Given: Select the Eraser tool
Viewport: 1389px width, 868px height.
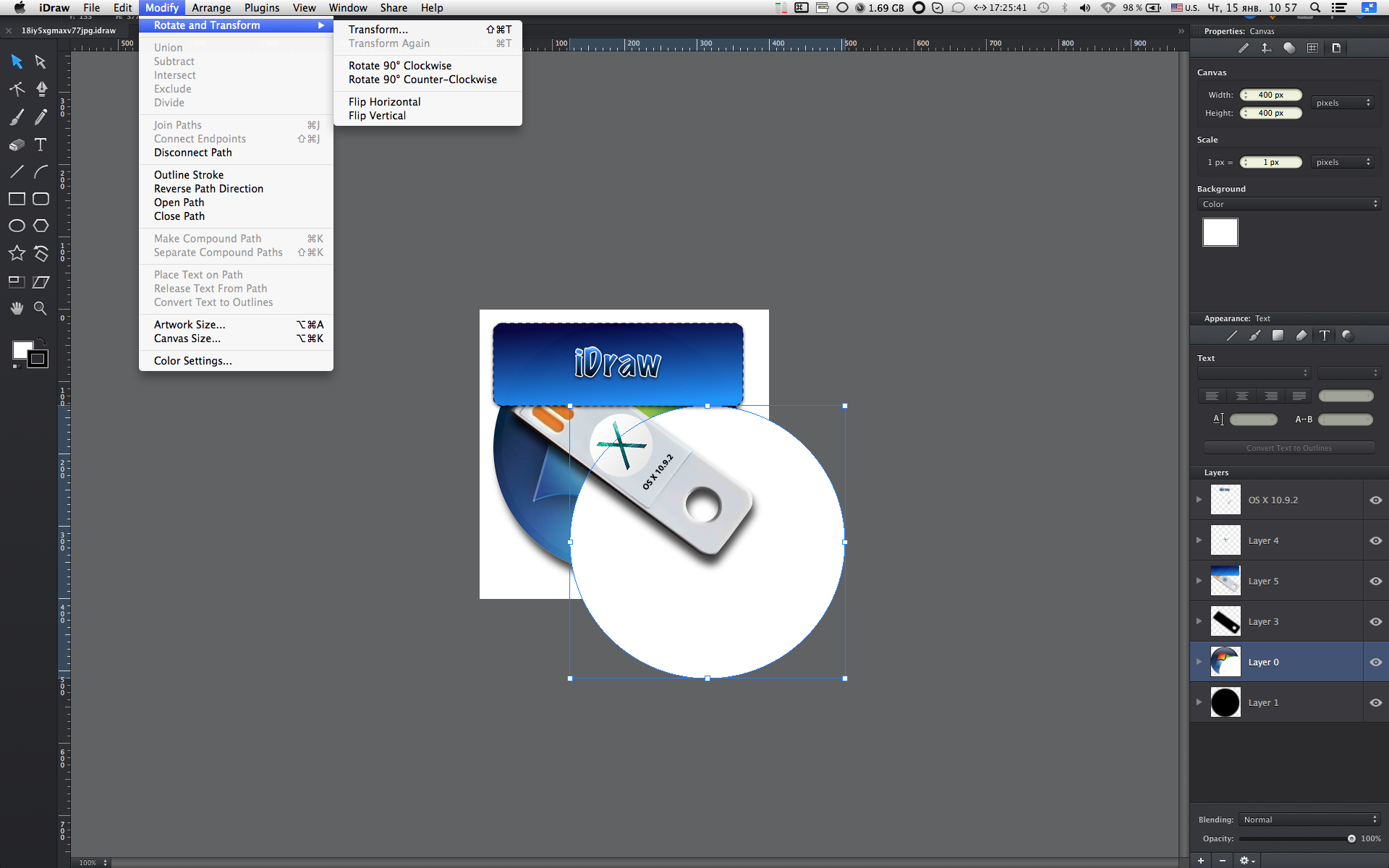Looking at the screenshot, I should point(17,145).
